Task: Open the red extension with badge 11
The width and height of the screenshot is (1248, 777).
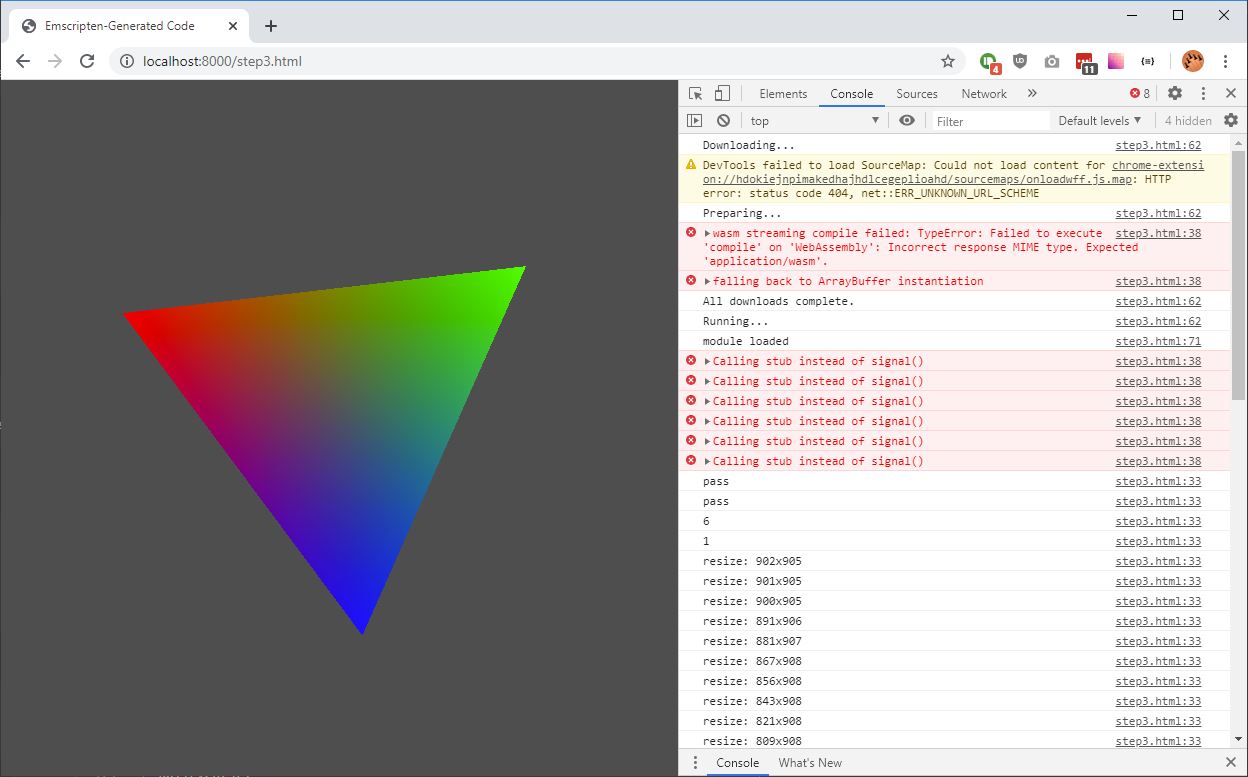Action: click(x=1085, y=62)
